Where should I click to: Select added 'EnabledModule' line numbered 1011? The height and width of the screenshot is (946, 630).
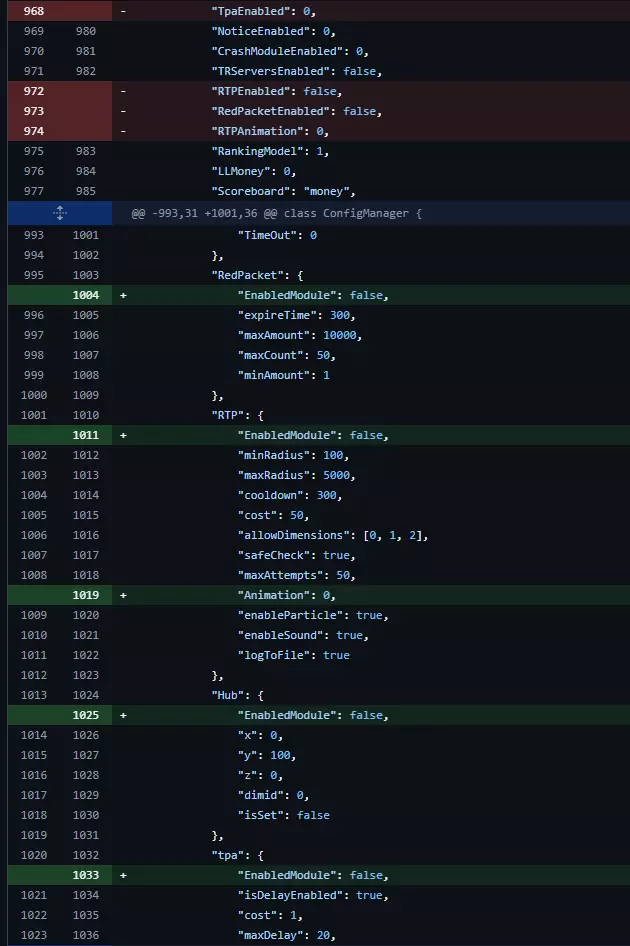click(313, 434)
